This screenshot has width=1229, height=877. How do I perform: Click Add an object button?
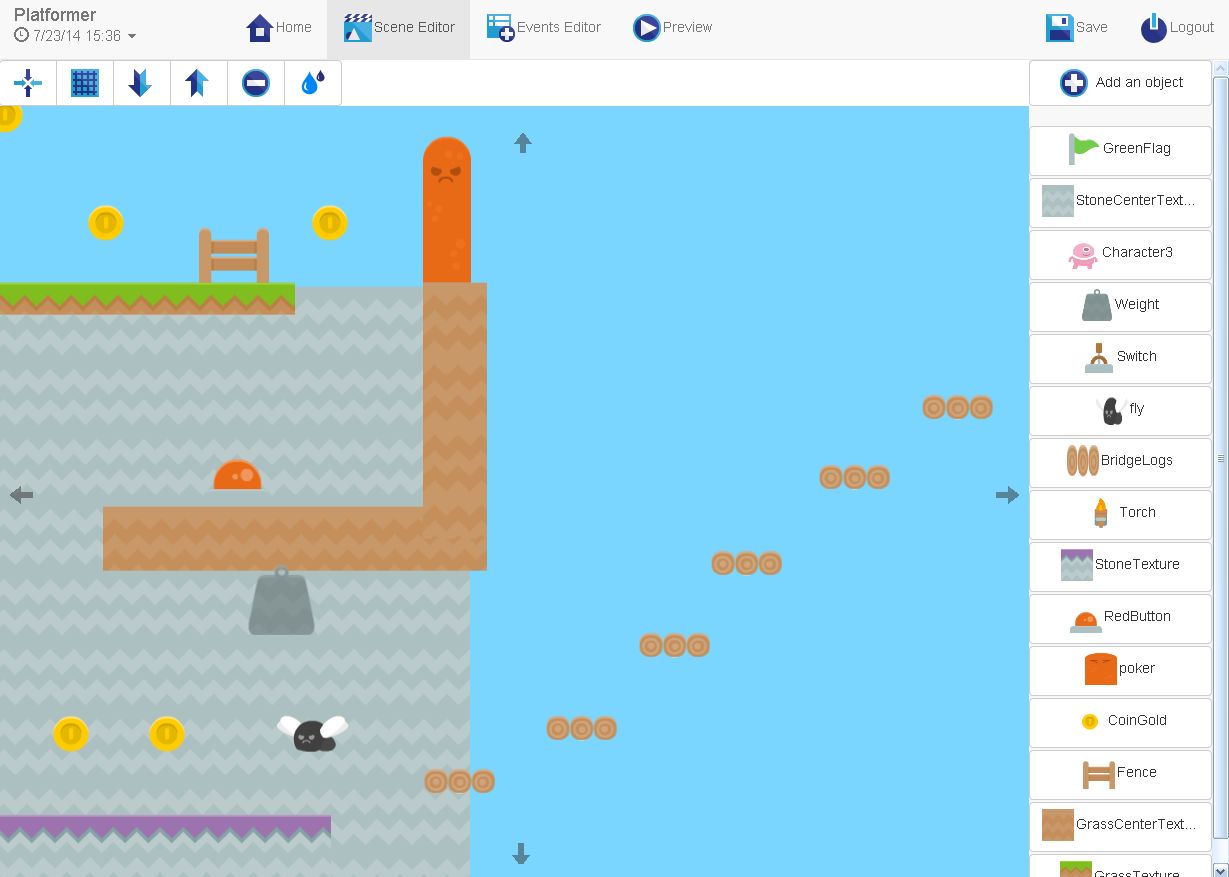point(1120,83)
